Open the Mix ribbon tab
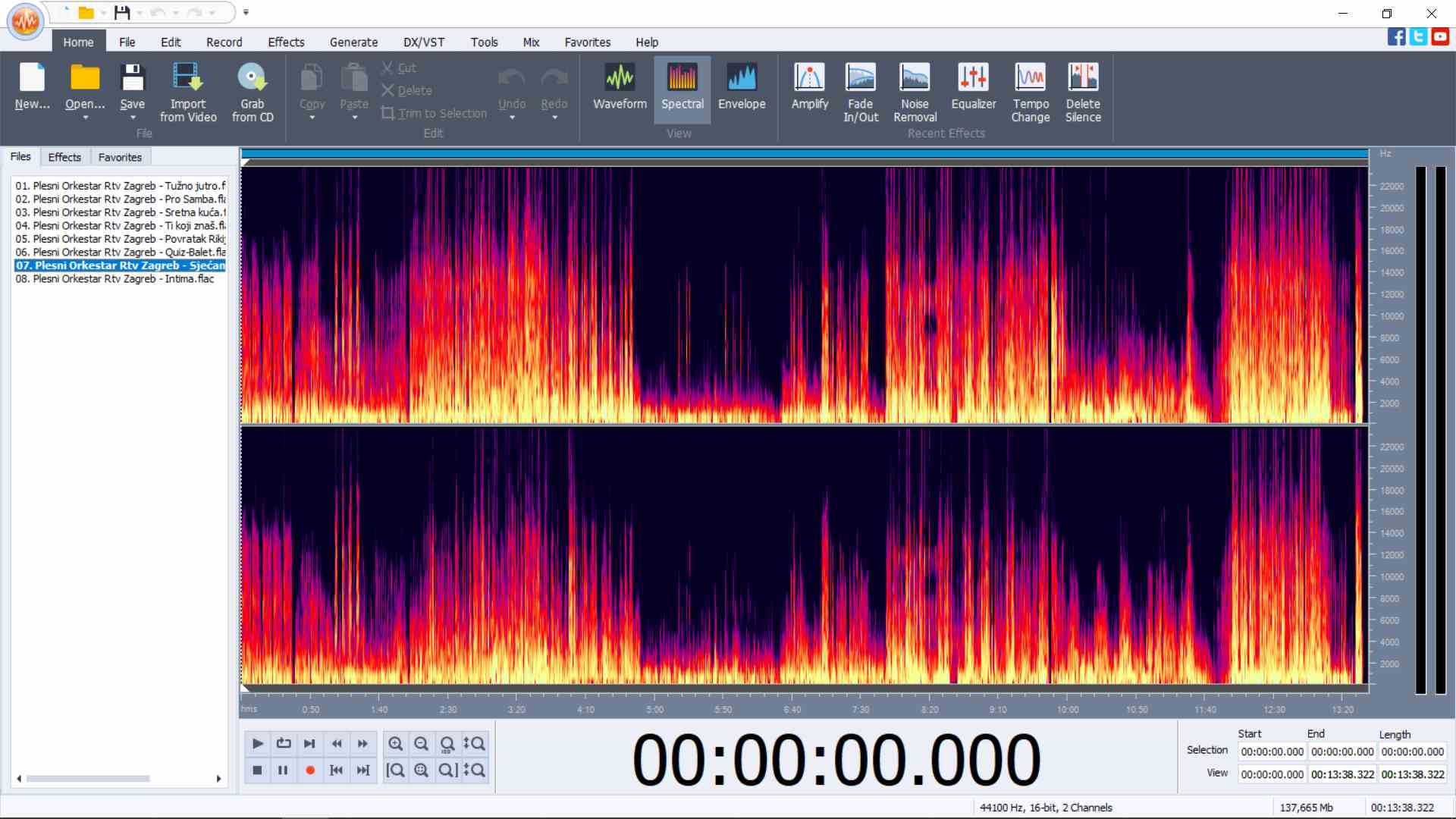The image size is (1456, 819). [531, 42]
